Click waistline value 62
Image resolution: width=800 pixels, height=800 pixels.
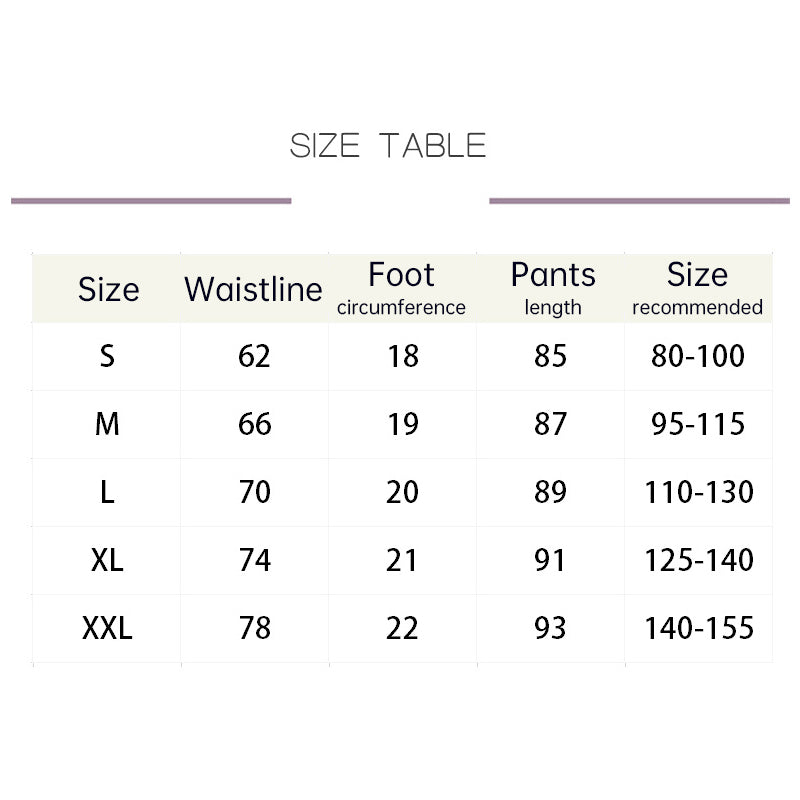(254, 356)
